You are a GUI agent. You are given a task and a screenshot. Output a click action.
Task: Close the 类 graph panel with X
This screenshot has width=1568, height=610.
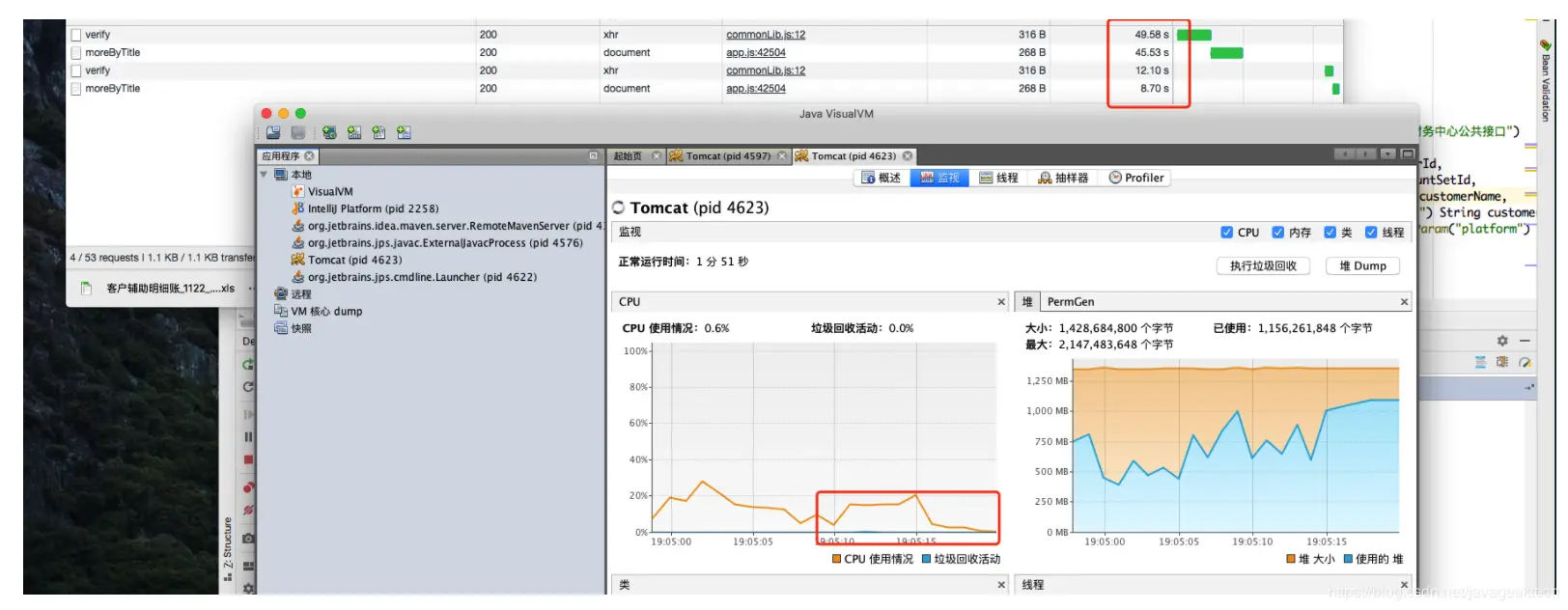pyautogui.click(x=1001, y=585)
